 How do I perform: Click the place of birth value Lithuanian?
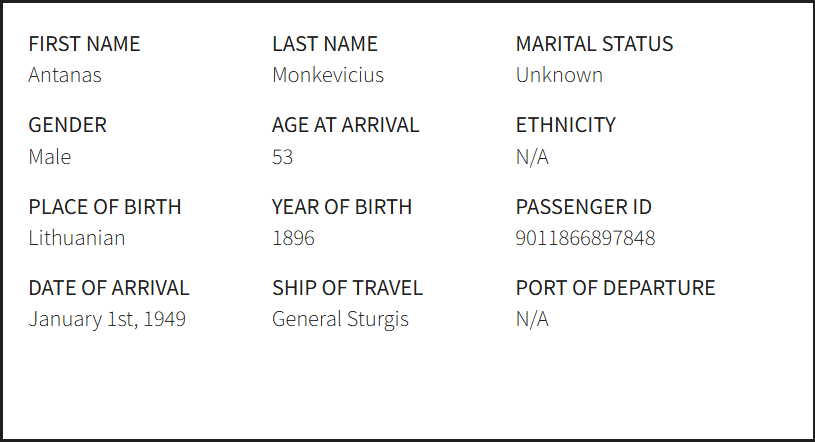[x=77, y=238]
